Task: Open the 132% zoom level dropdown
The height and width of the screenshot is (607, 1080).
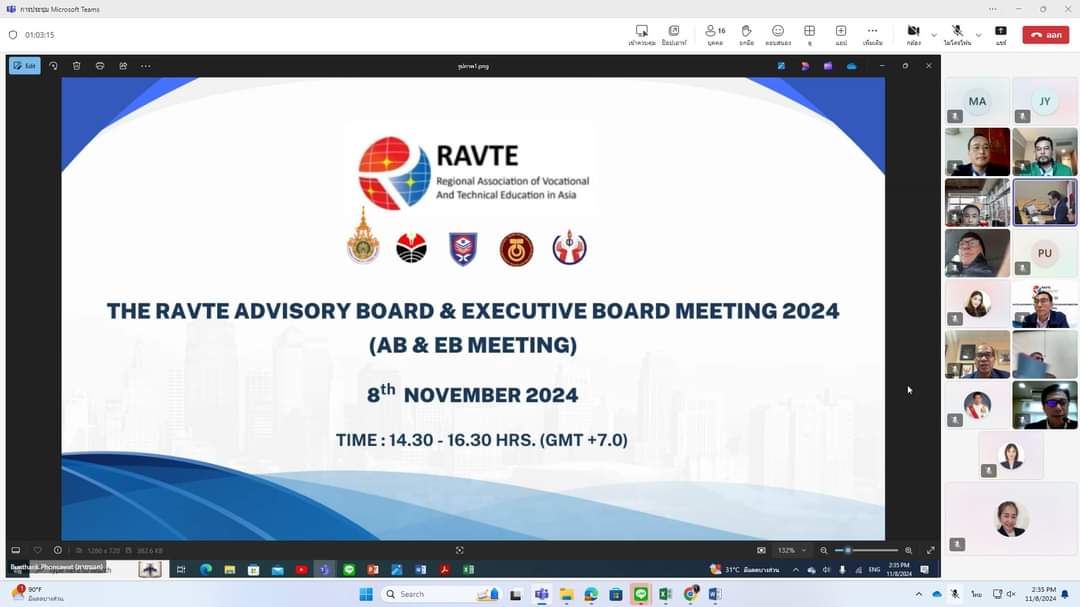Action: [791, 551]
